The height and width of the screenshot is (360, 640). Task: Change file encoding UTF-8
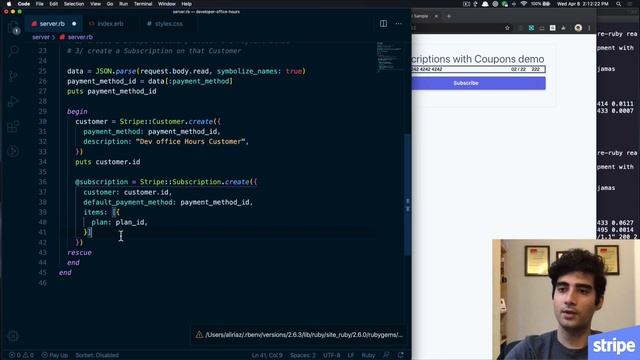[x=332, y=355]
